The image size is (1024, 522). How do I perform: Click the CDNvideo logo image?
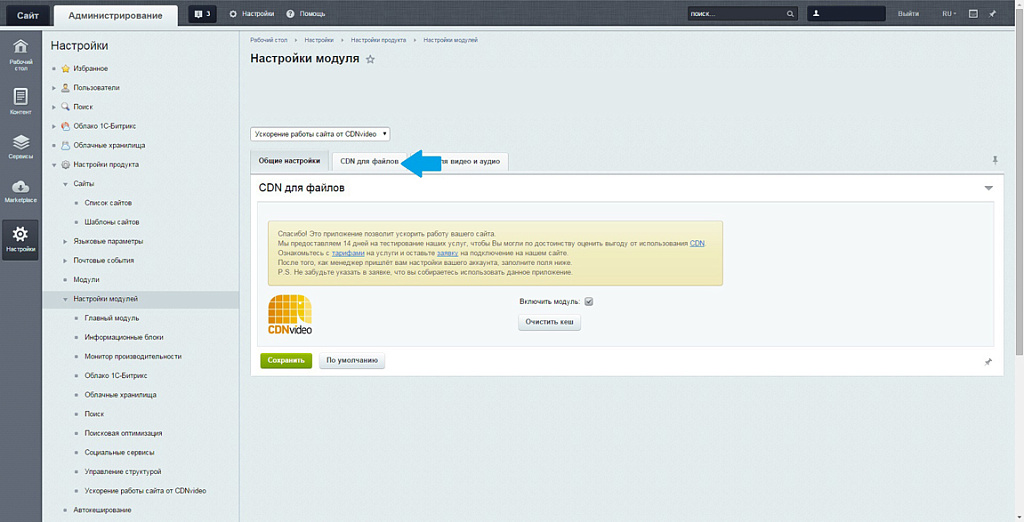coord(290,315)
